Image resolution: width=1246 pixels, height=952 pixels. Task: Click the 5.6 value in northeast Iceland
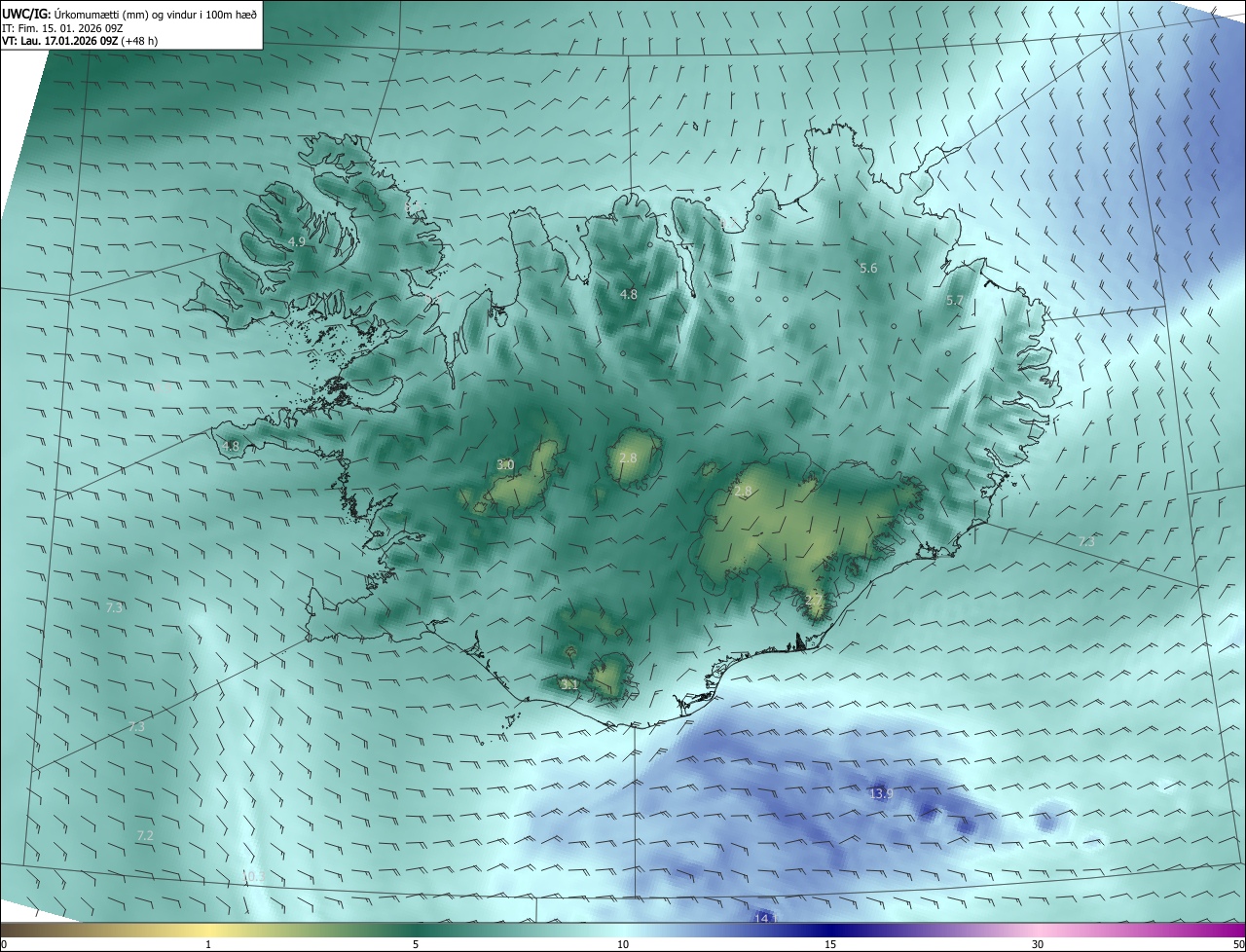[868, 268]
